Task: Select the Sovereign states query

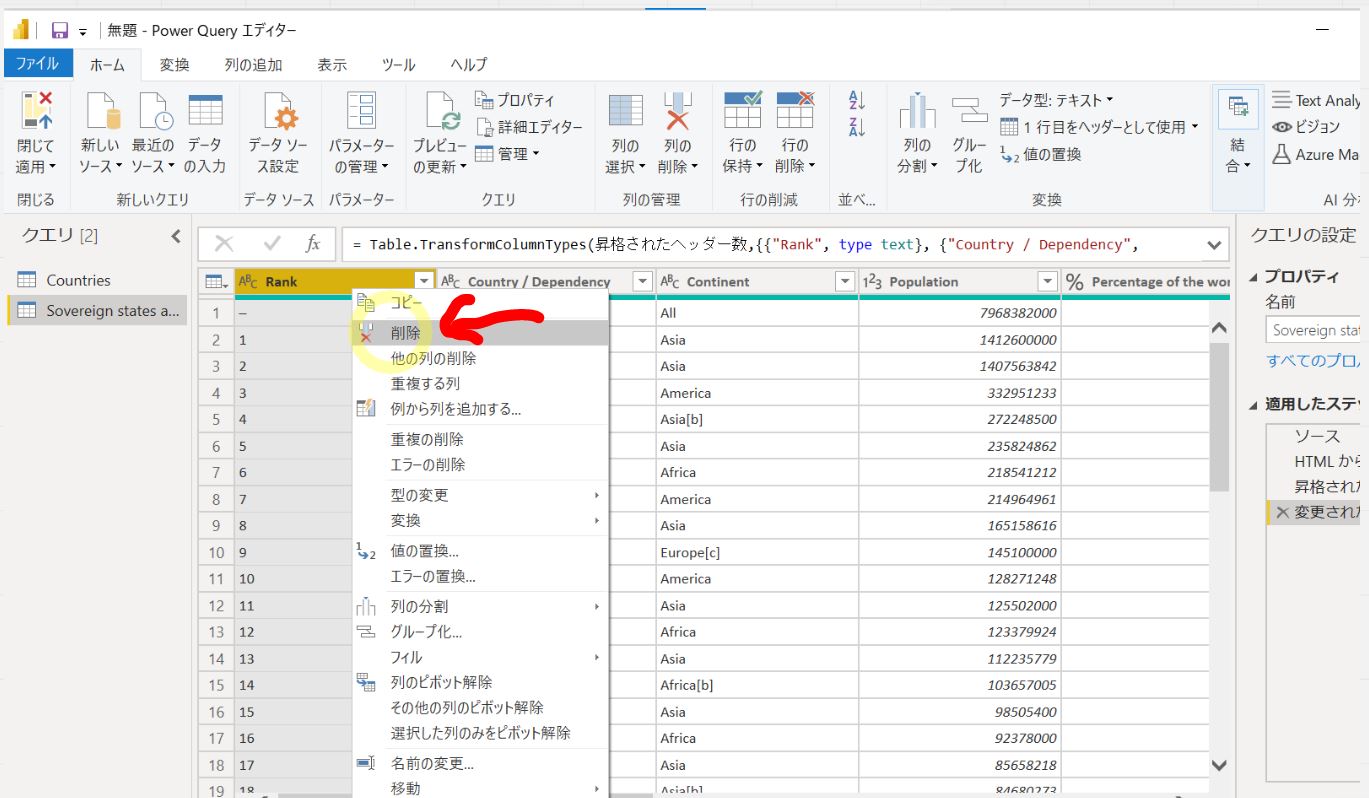Action: pos(97,310)
